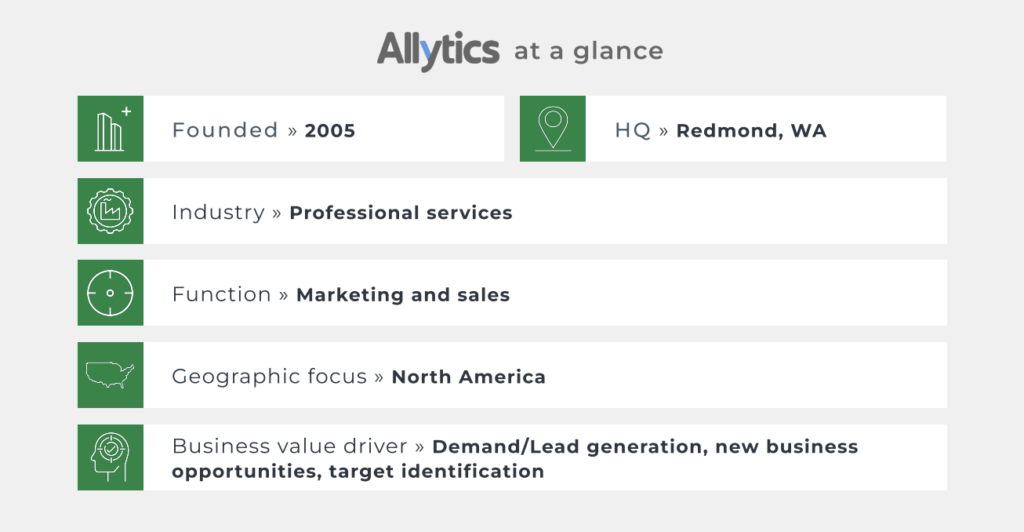Screen dimensions: 1024x532
Task: Click 'opportunities, target identification' text
Action: tap(358, 471)
